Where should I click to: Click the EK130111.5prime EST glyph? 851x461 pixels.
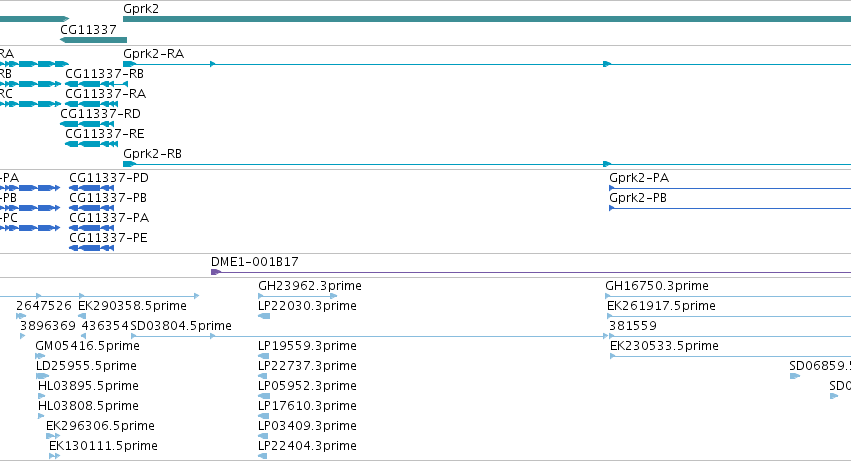[x=54, y=456]
